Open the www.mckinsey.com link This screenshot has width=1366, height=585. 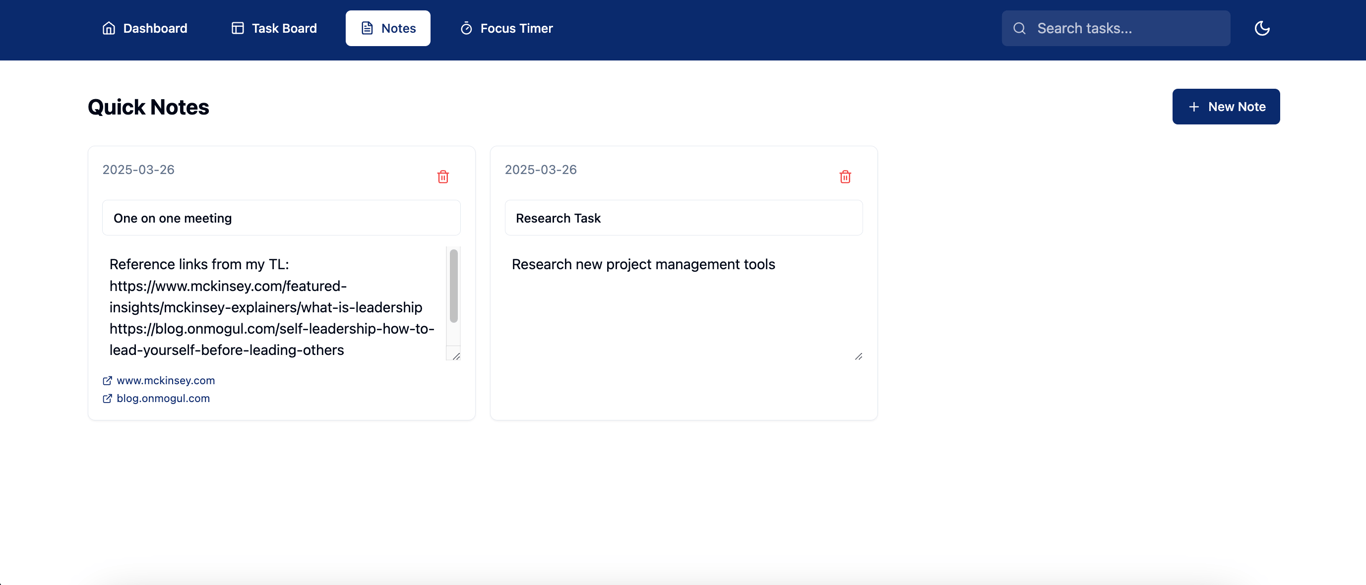(x=165, y=380)
